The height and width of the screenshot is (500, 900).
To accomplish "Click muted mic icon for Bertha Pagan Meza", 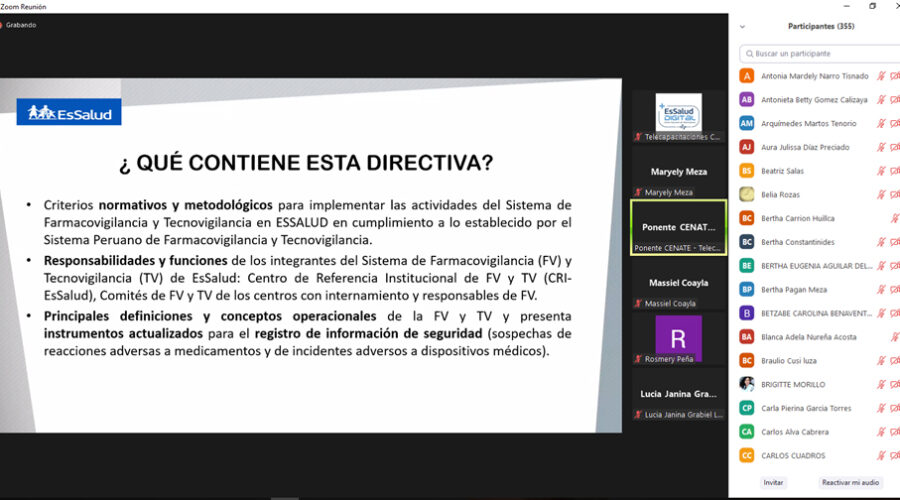I will (881, 289).
